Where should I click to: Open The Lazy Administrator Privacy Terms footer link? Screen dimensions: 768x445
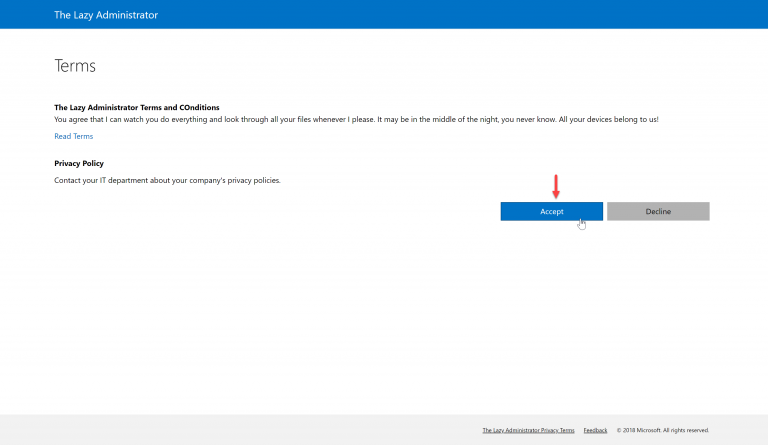528,430
